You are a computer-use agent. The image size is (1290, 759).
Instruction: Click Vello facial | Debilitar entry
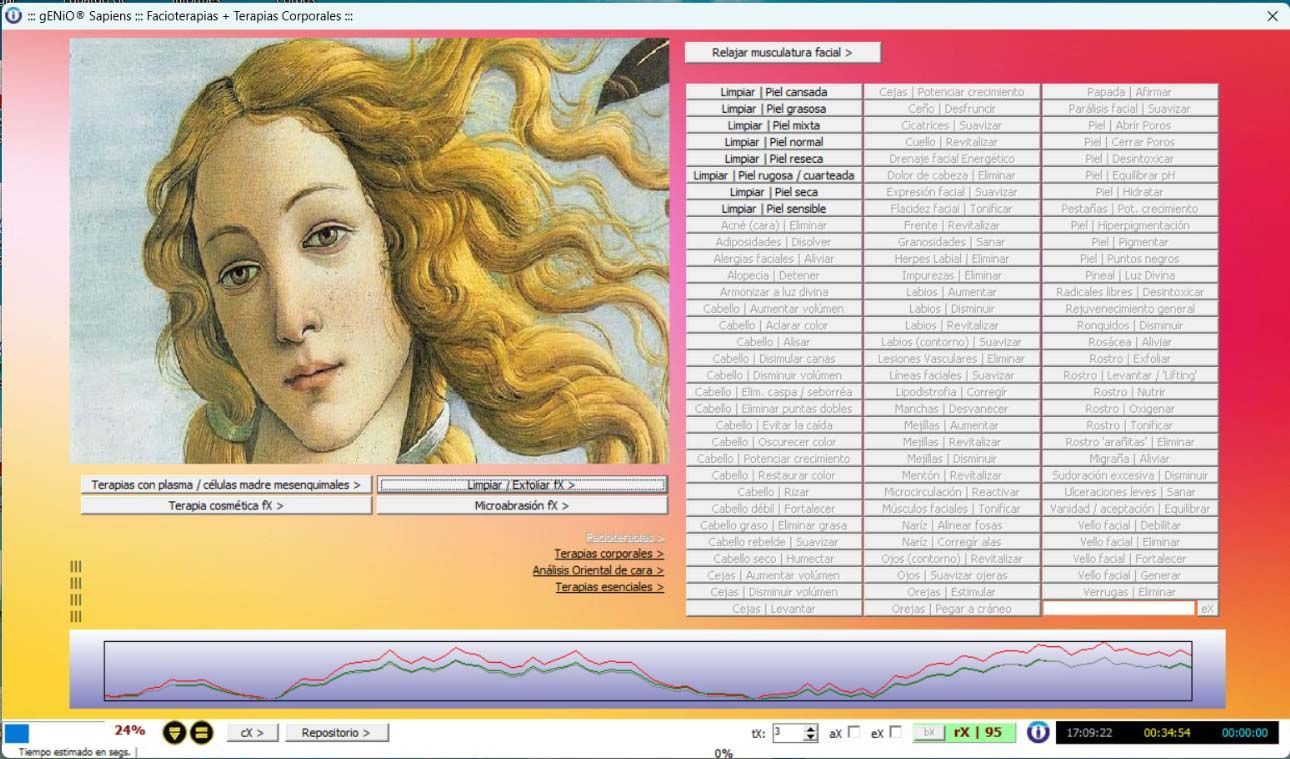1130,525
